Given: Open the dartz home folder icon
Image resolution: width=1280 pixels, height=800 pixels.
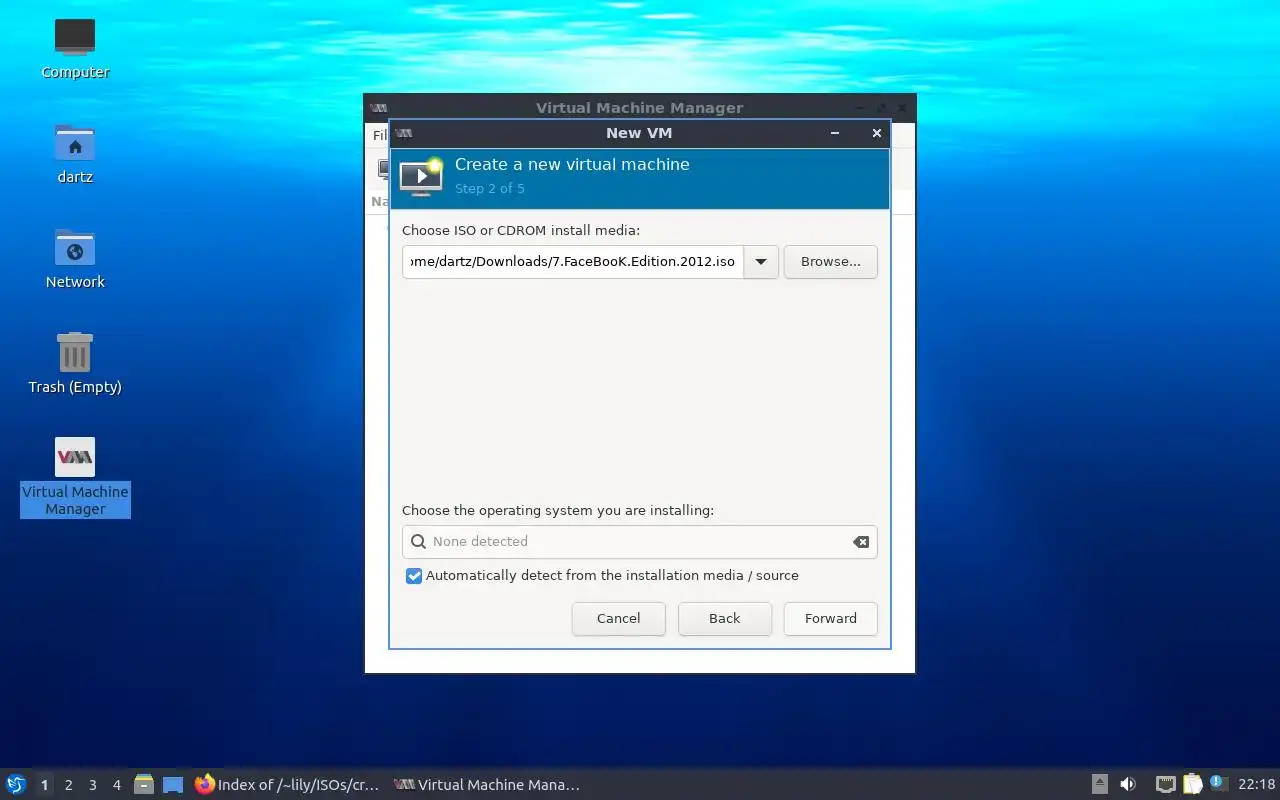Looking at the screenshot, I should pyautogui.click(x=75, y=153).
